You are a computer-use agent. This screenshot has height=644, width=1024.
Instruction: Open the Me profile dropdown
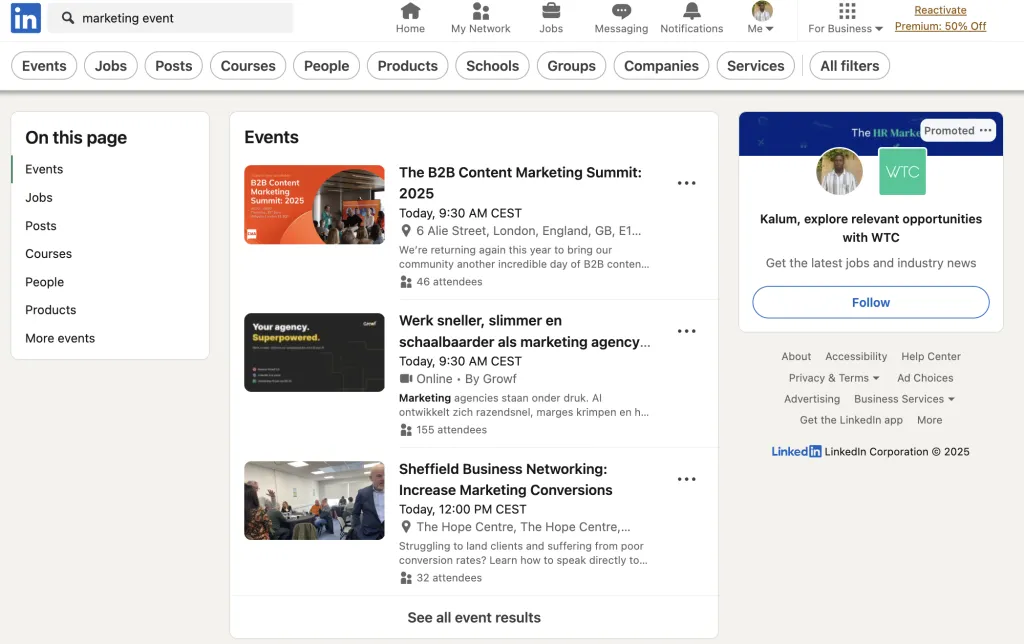758,18
